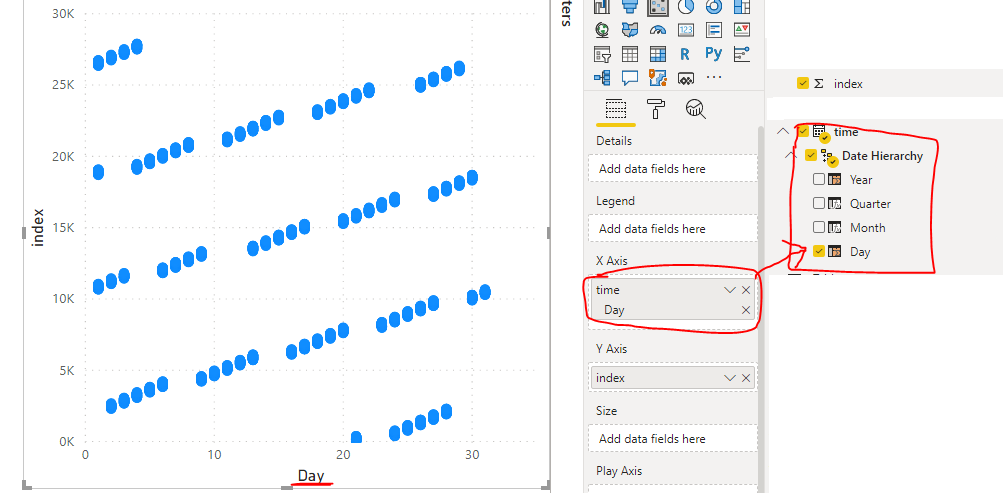This screenshot has height=493, width=1003.
Task: Select the KPI visual
Action: tap(741, 30)
